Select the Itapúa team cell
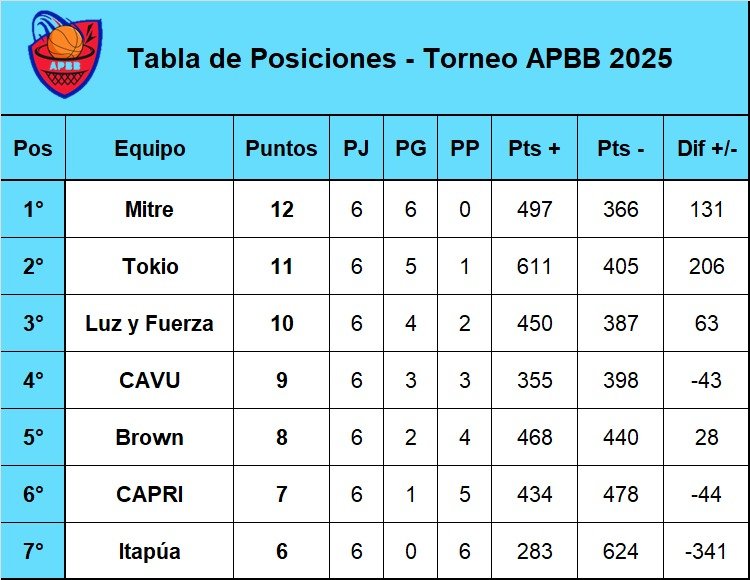 (149, 552)
